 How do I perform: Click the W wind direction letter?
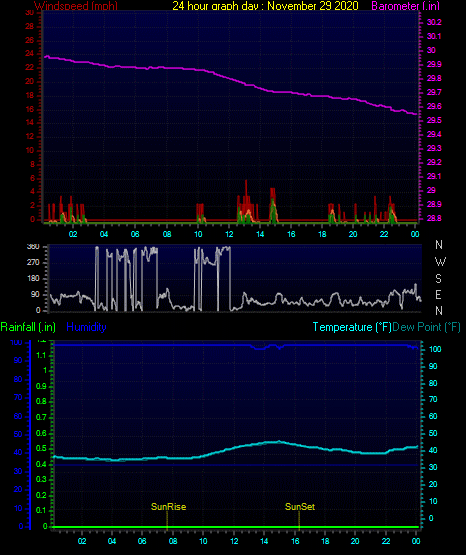click(440, 262)
